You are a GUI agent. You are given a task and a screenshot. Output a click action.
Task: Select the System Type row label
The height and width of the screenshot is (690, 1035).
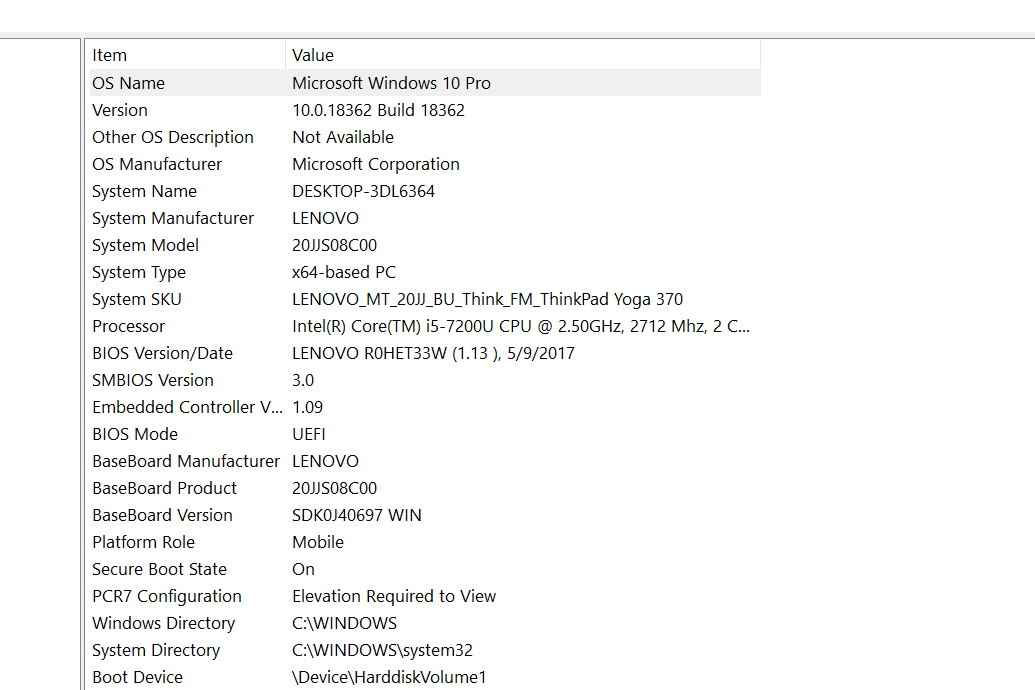[139, 273]
